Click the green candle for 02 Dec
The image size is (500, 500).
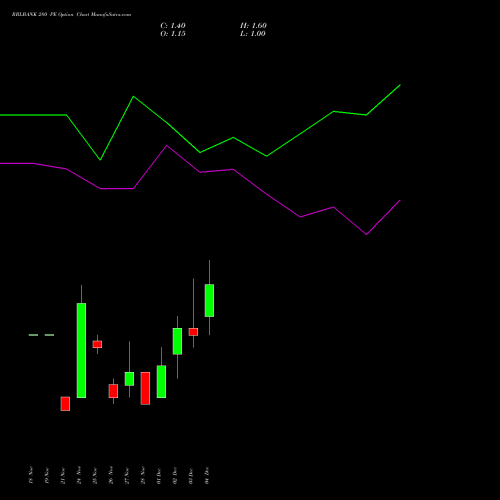177,341
